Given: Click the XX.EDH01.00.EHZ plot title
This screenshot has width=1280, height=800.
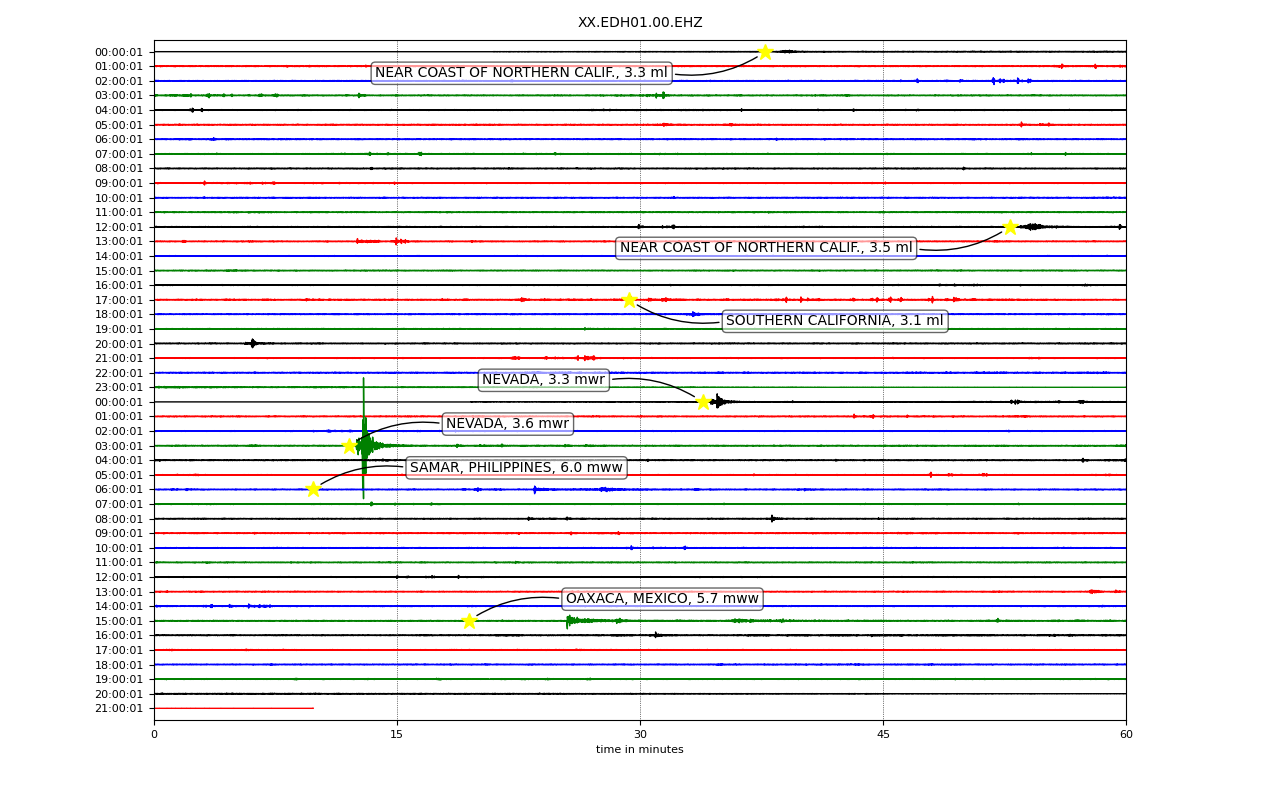Looking at the screenshot, I should 640,22.
